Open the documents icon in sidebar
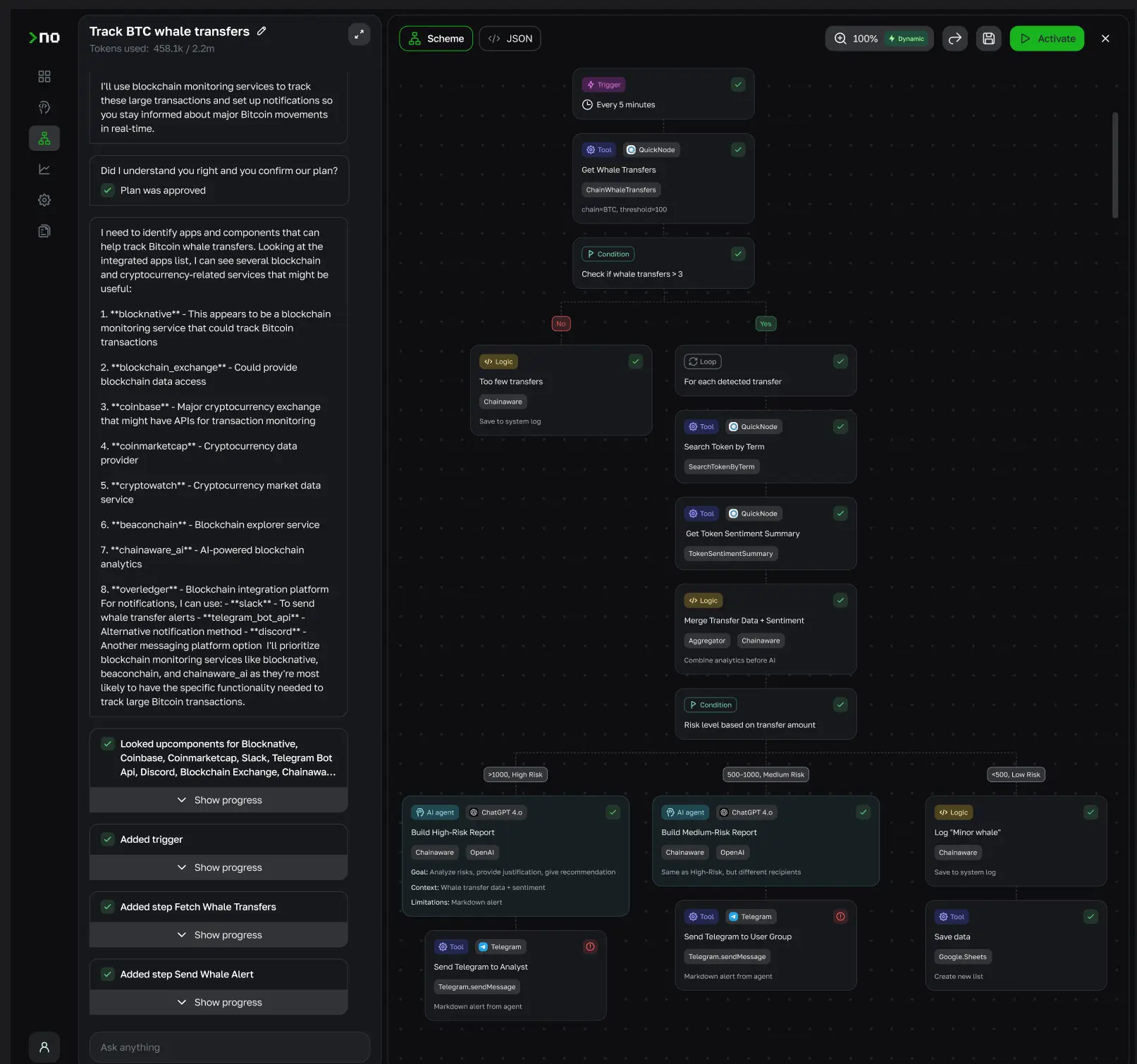 click(44, 231)
